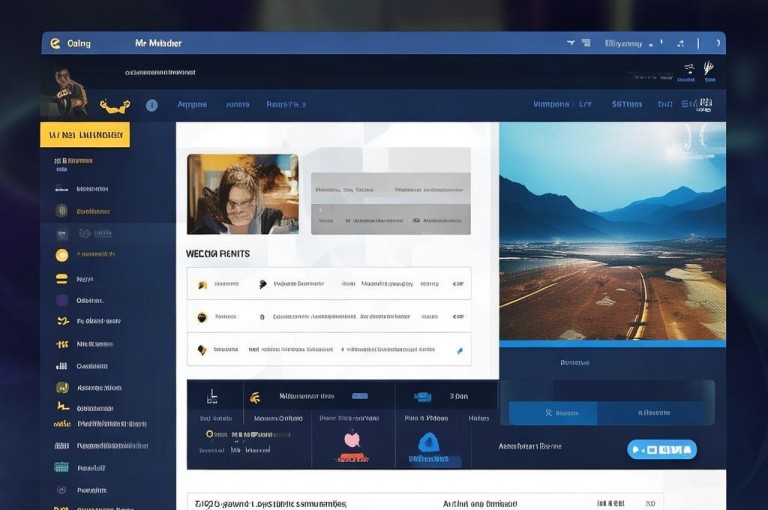Click the yellow logo icon in title bar
The image size is (768, 510).
point(55,44)
